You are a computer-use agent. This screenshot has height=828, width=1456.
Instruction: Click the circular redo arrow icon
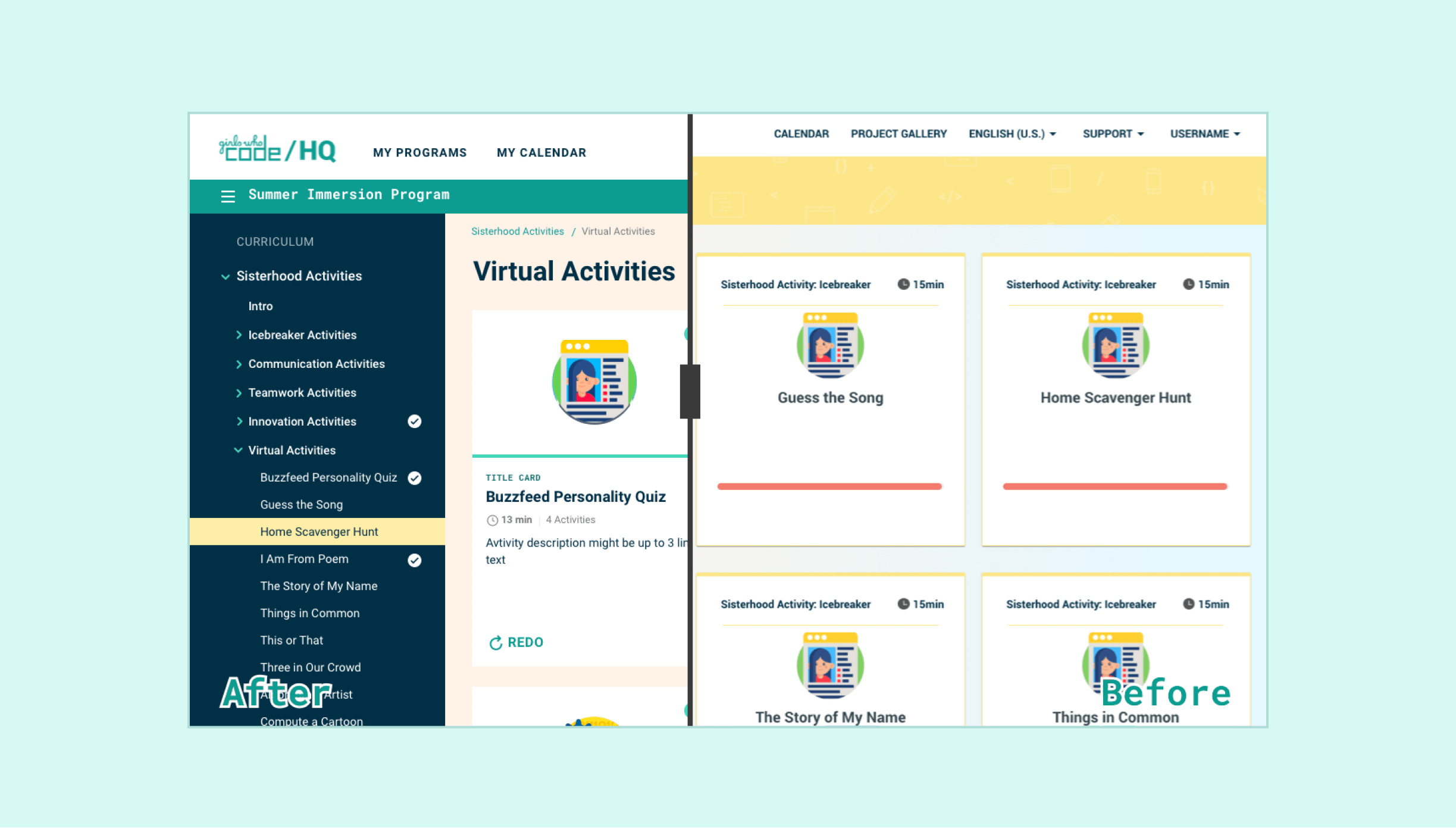tap(496, 642)
